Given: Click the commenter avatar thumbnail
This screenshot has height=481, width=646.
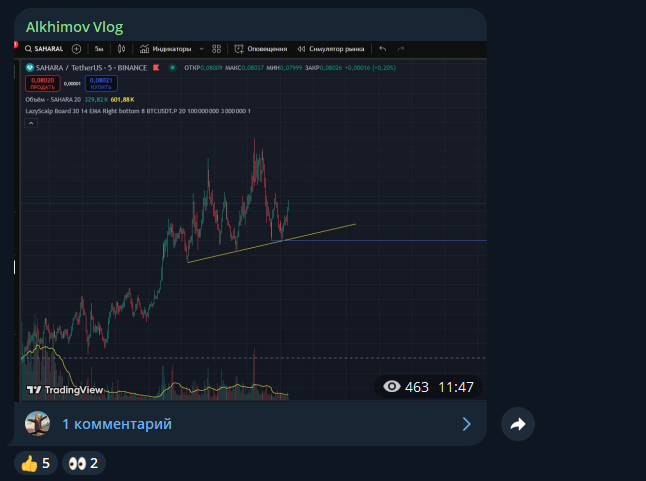Looking at the screenshot, I should click(x=37, y=423).
